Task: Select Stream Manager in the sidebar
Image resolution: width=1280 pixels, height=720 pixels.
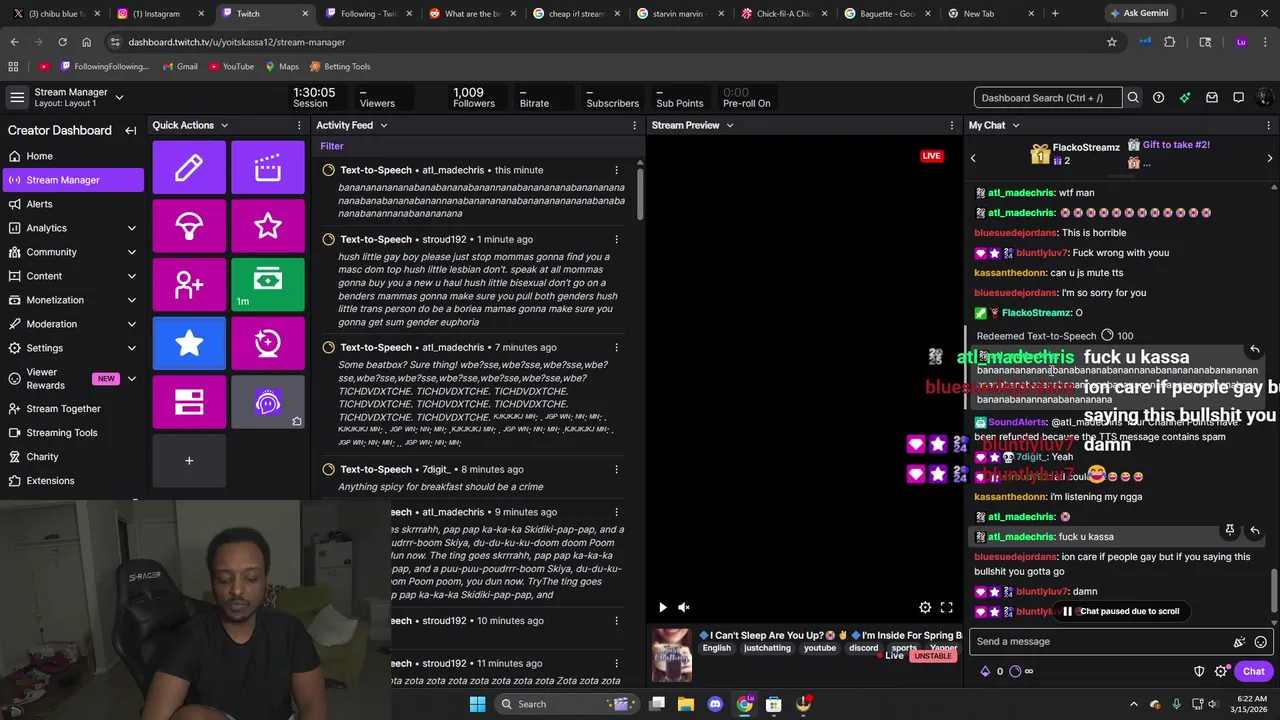Action: 72,180
